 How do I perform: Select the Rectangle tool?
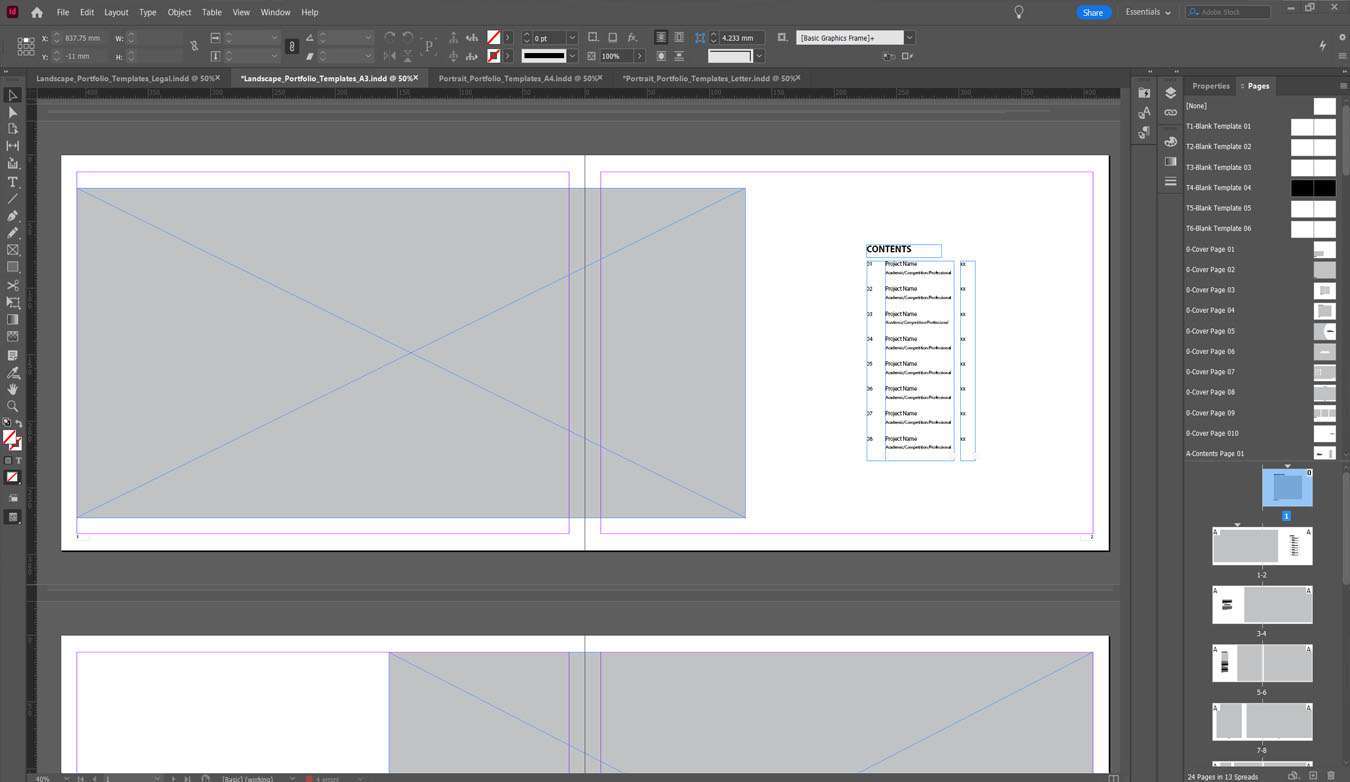click(x=12, y=267)
